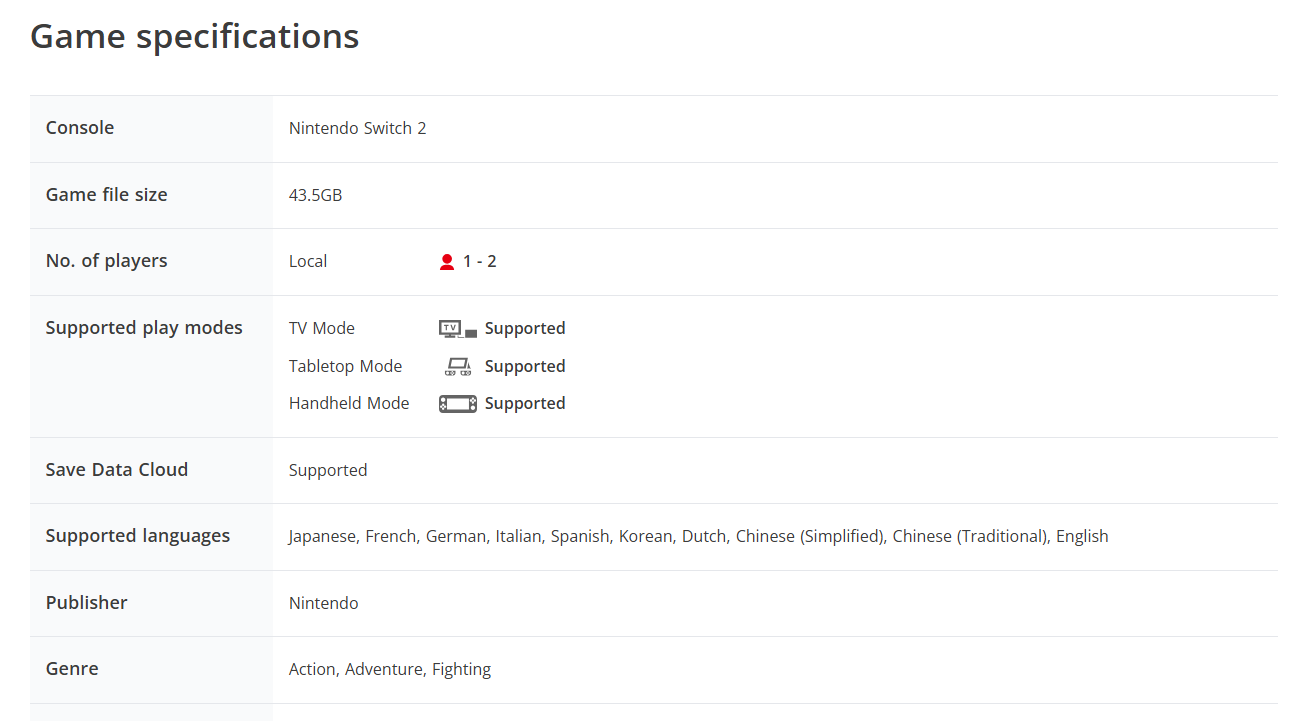Click the Supported play modes label

(144, 328)
